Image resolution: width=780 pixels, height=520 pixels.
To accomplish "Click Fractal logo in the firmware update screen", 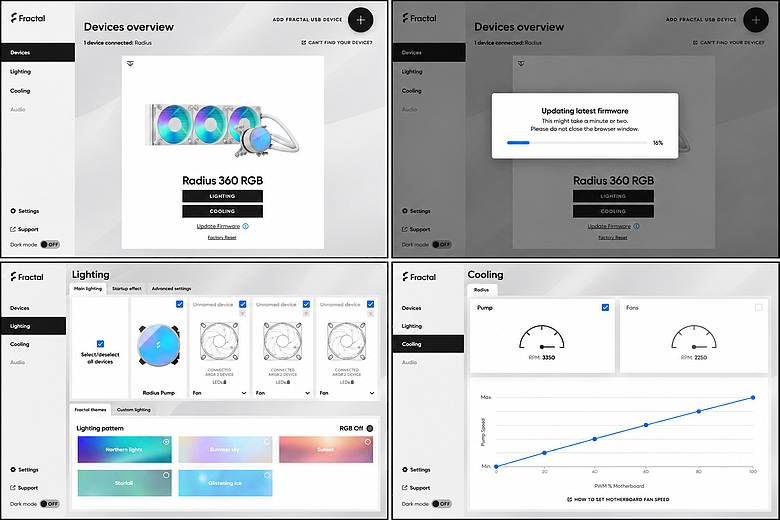I will click(x=419, y=18).
